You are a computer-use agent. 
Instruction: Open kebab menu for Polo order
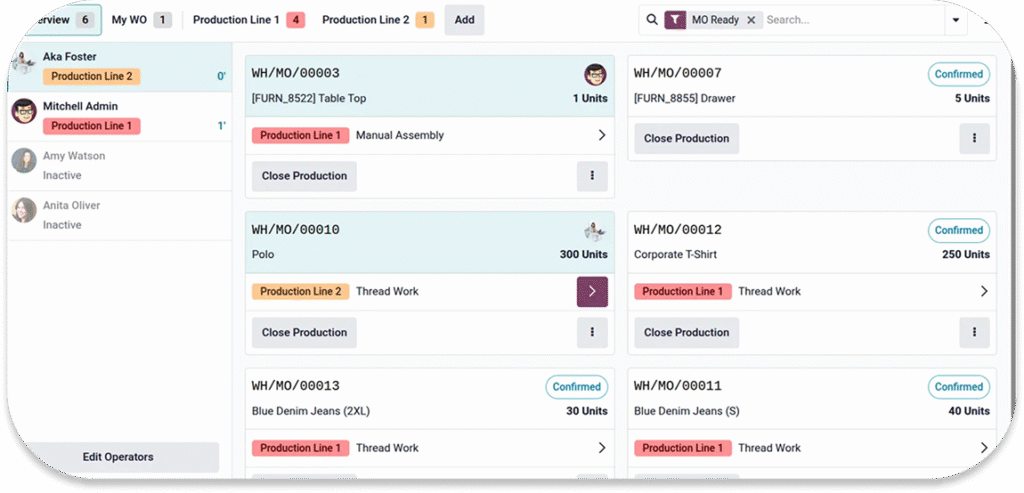(x=592, y=332)
